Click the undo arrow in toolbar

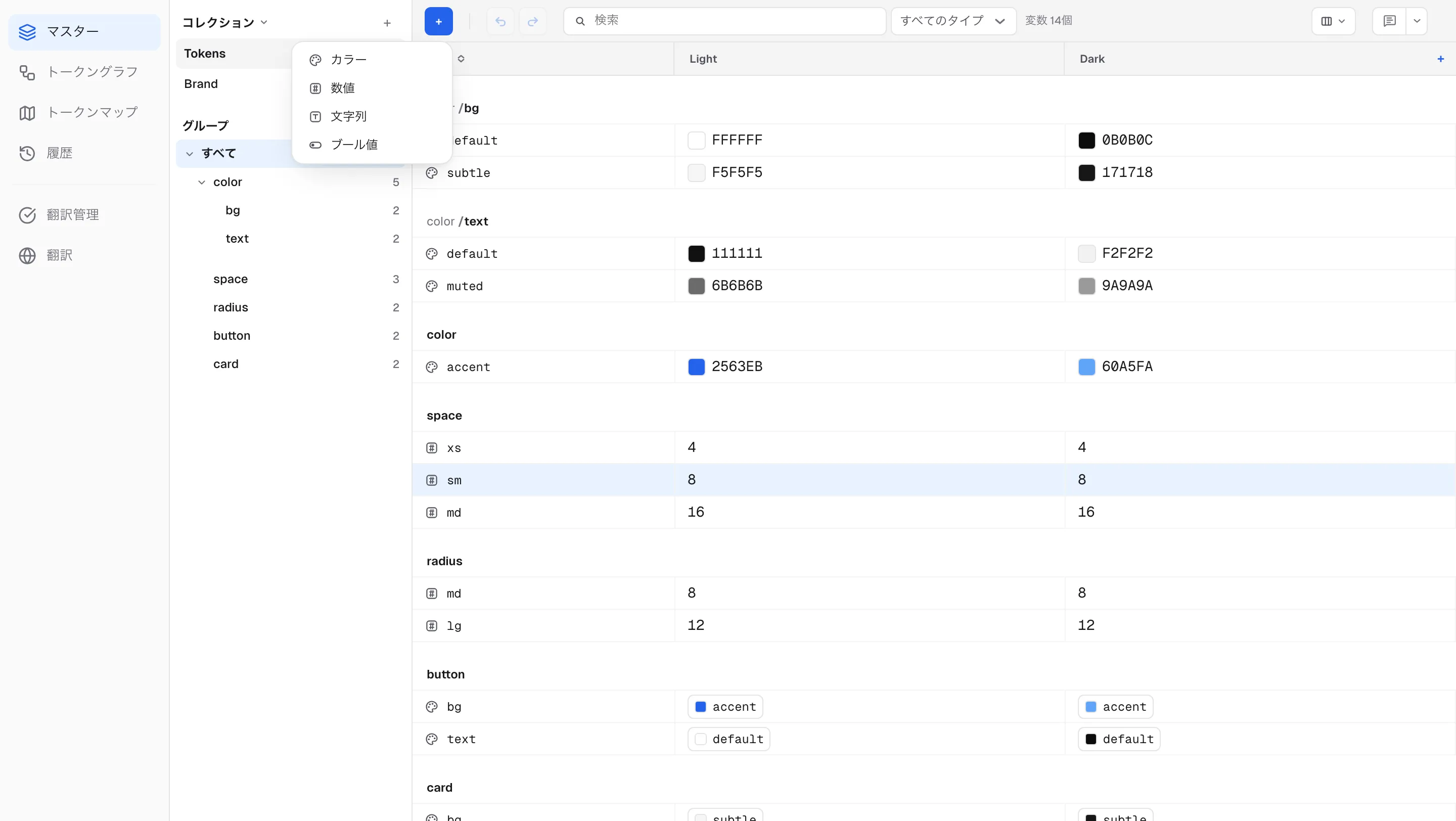500,21
